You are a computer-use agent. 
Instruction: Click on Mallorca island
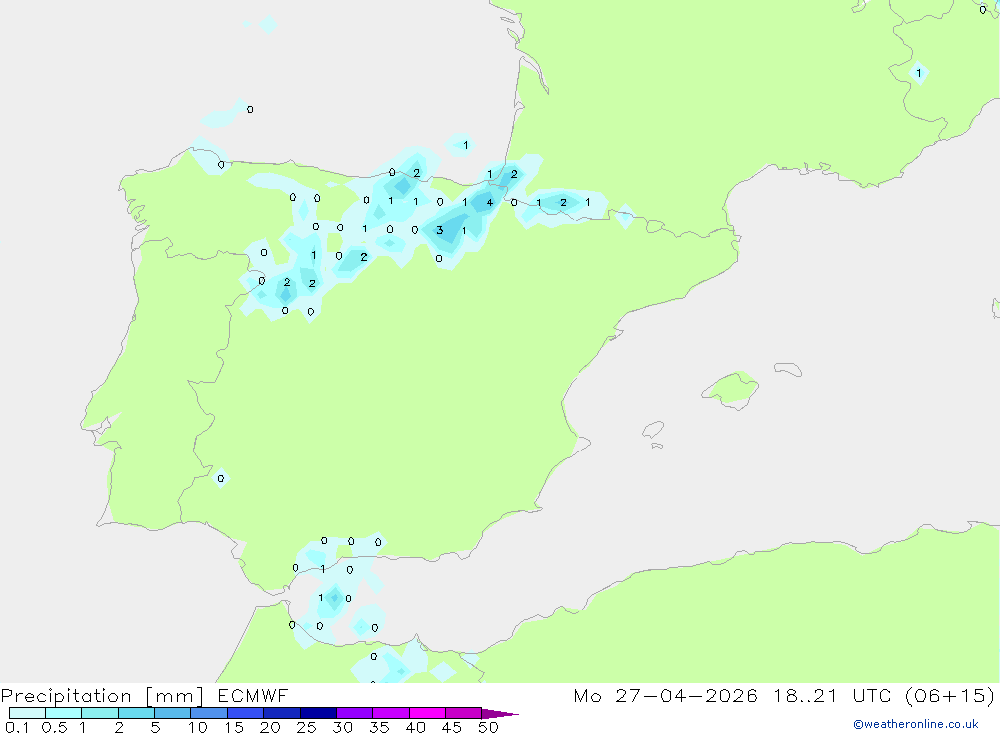[x=730, y=389]
